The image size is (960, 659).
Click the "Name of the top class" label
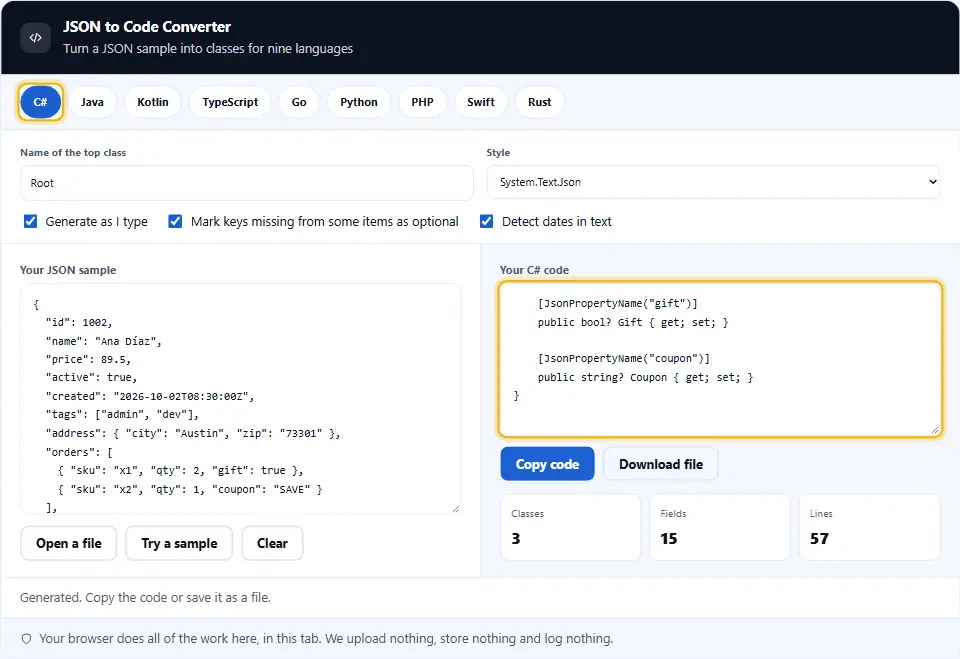tap(73, 153)
